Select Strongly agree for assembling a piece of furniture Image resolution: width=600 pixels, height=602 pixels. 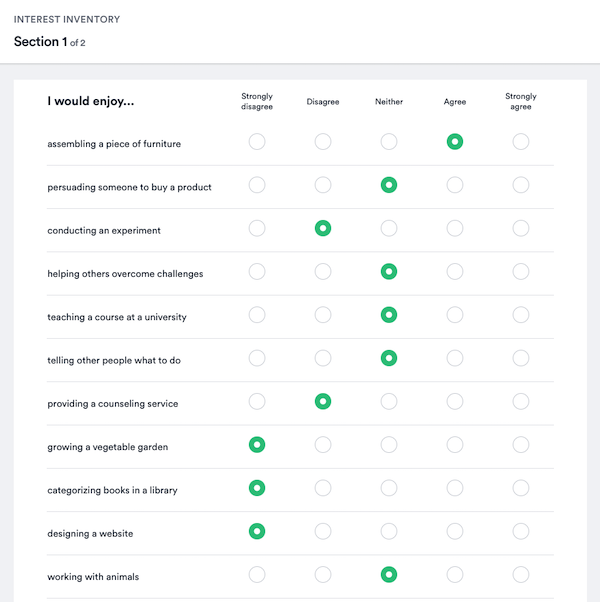521,142
